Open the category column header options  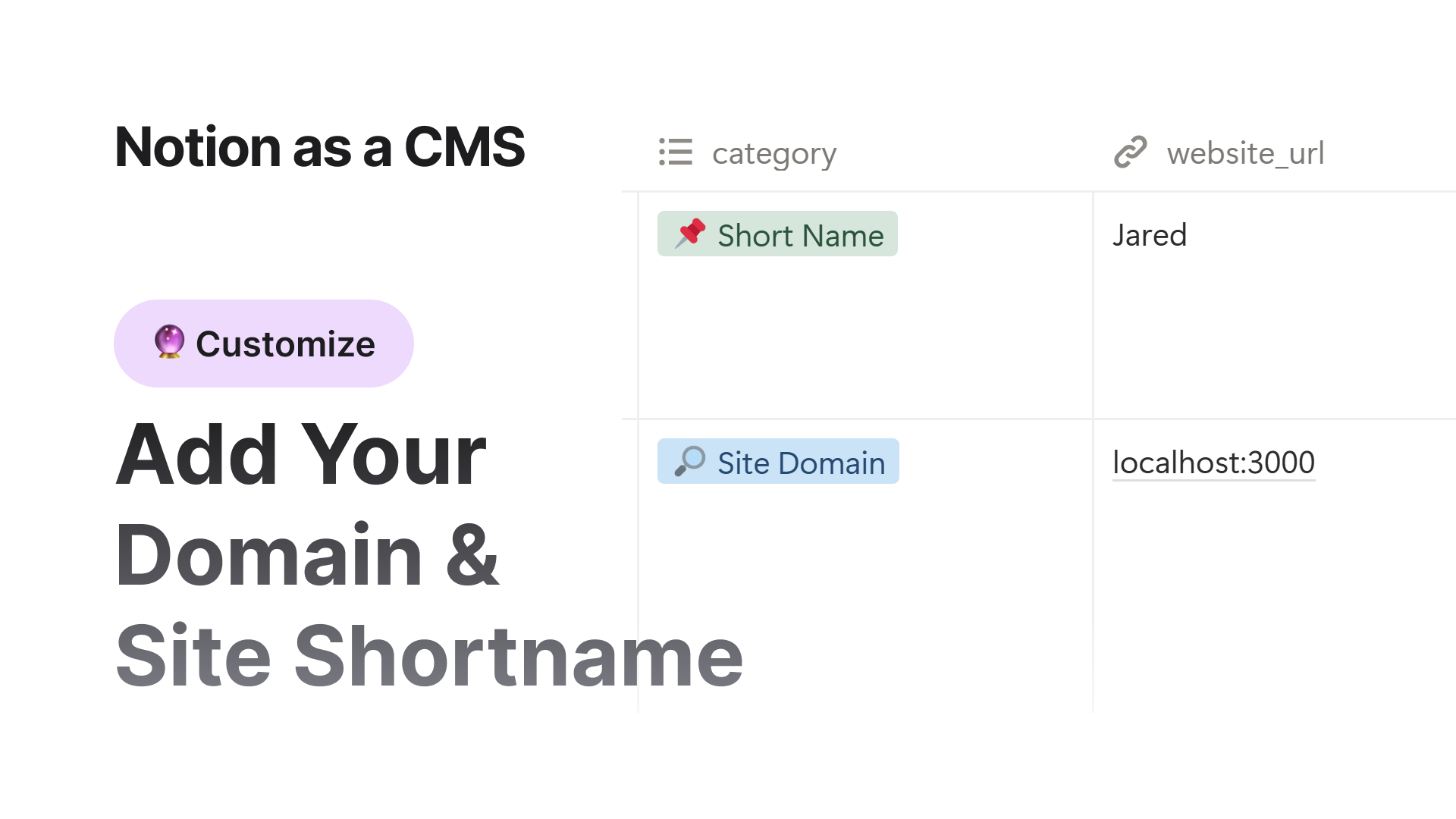pos(773,152)
